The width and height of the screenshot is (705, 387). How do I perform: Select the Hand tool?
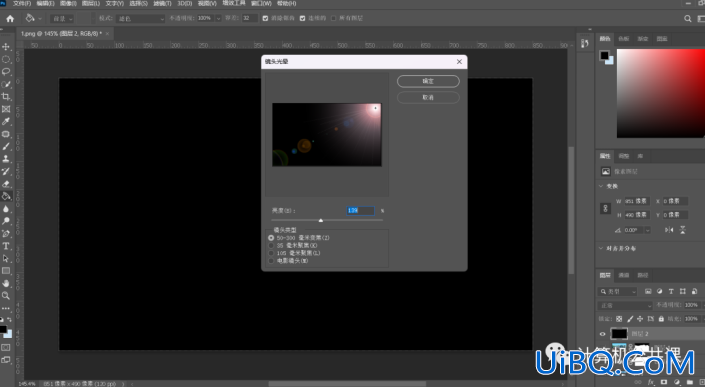pos(6,283)
